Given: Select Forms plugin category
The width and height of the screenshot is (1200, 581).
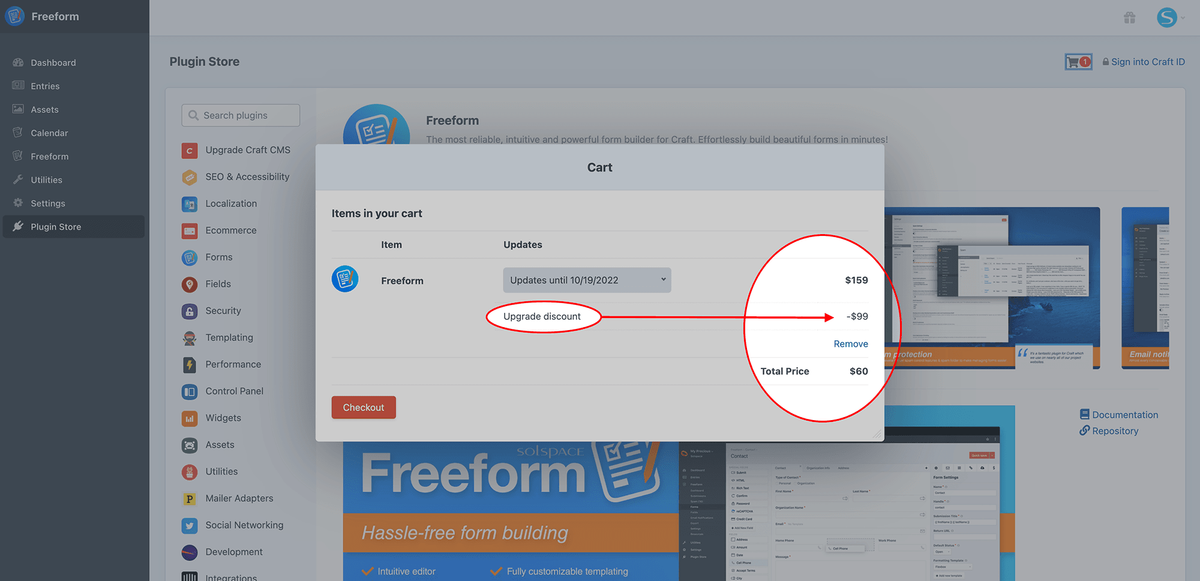Looking at the screenshot, I should [x=219, y=257].
